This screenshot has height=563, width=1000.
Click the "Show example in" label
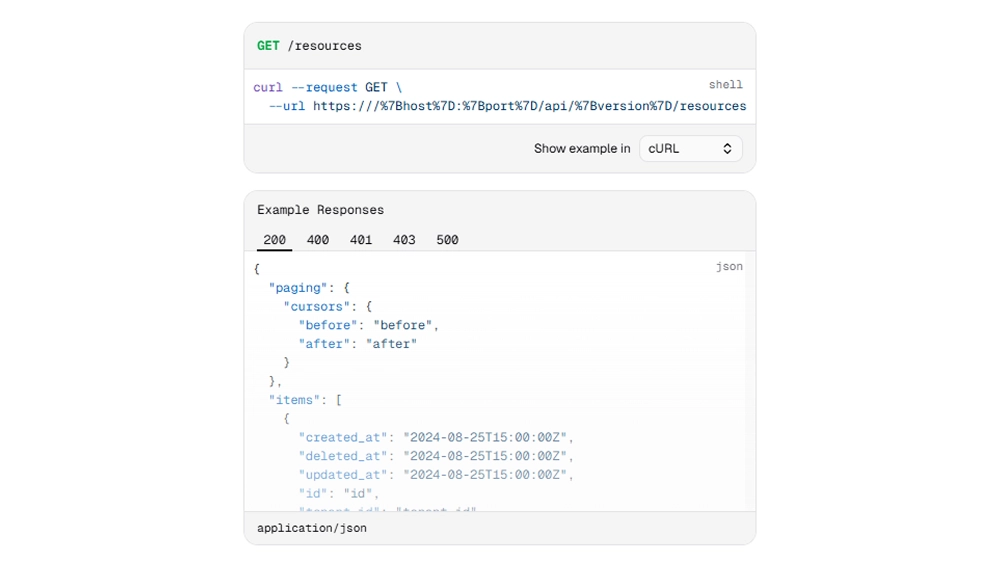(x=582, y=148)
